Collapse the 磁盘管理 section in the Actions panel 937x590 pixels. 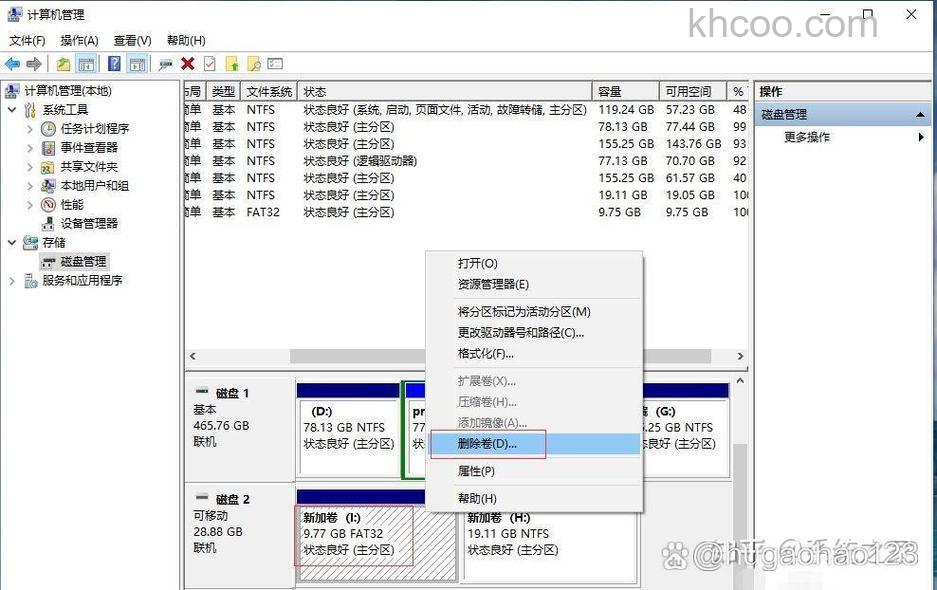pyautogui.click(x=922, y=113)
